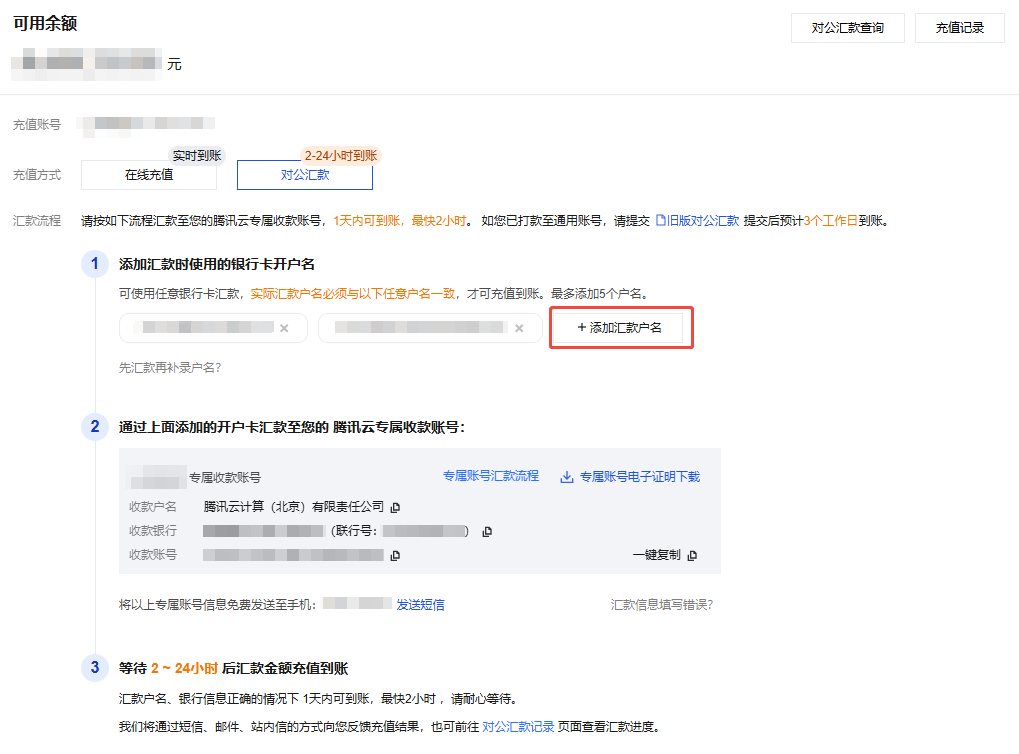Screen dimensions: 1019x754
Task: View the 专属账号汇款流程 guide
Action: tap(490, 477)
